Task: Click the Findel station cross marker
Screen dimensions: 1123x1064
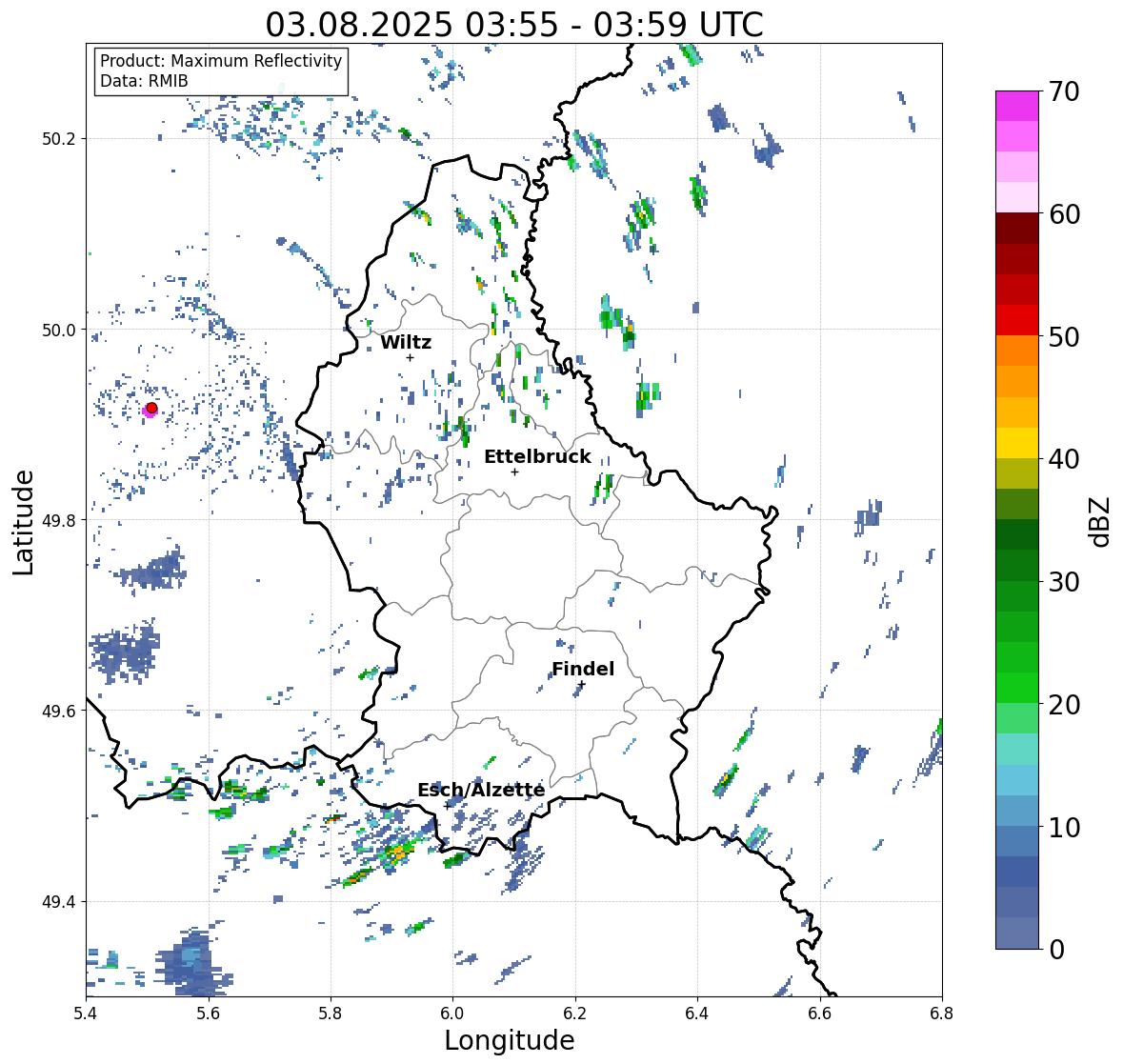Action: coord(582,685)
